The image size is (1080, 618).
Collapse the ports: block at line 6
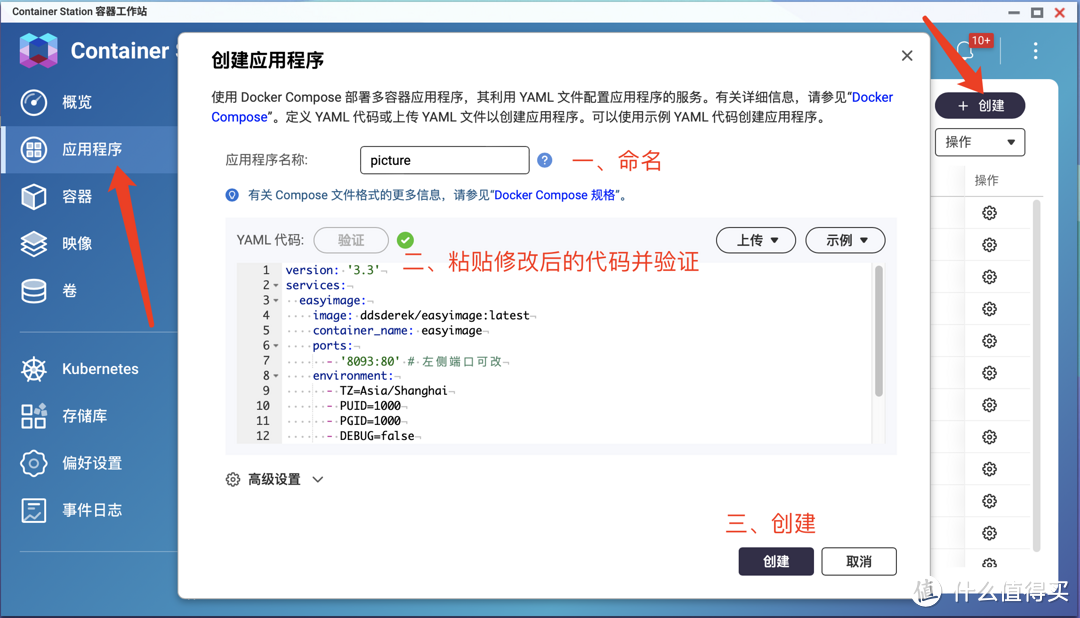pos(276,346)
